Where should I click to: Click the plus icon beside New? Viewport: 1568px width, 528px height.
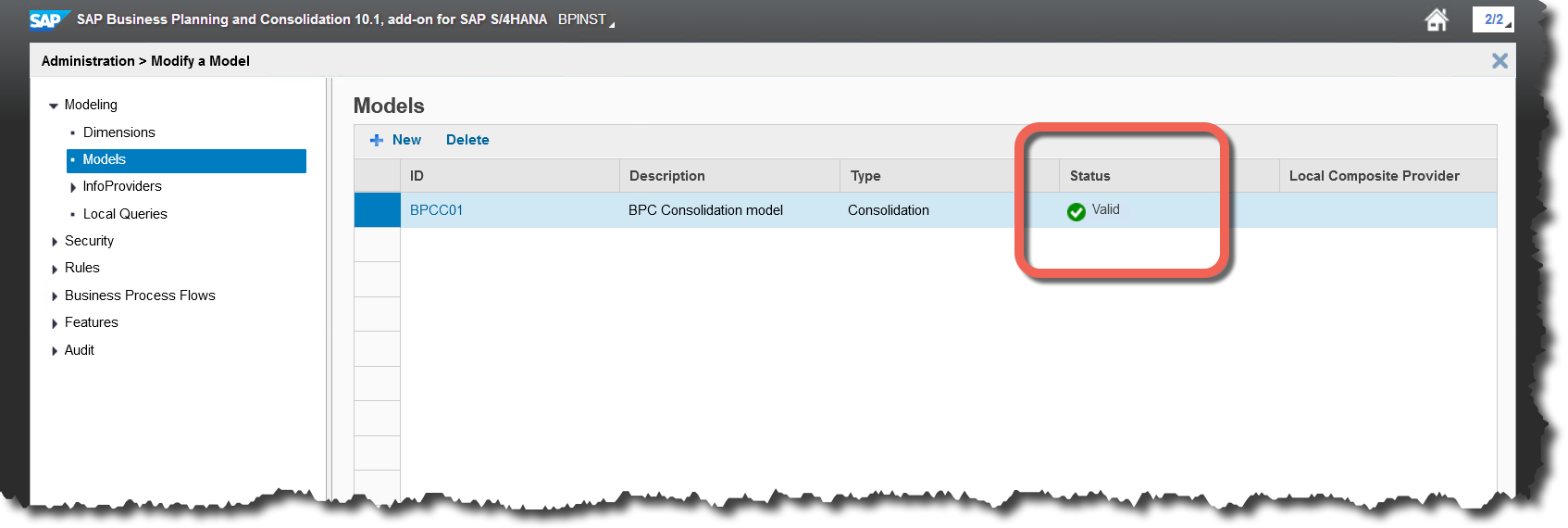tap(377, 140)
